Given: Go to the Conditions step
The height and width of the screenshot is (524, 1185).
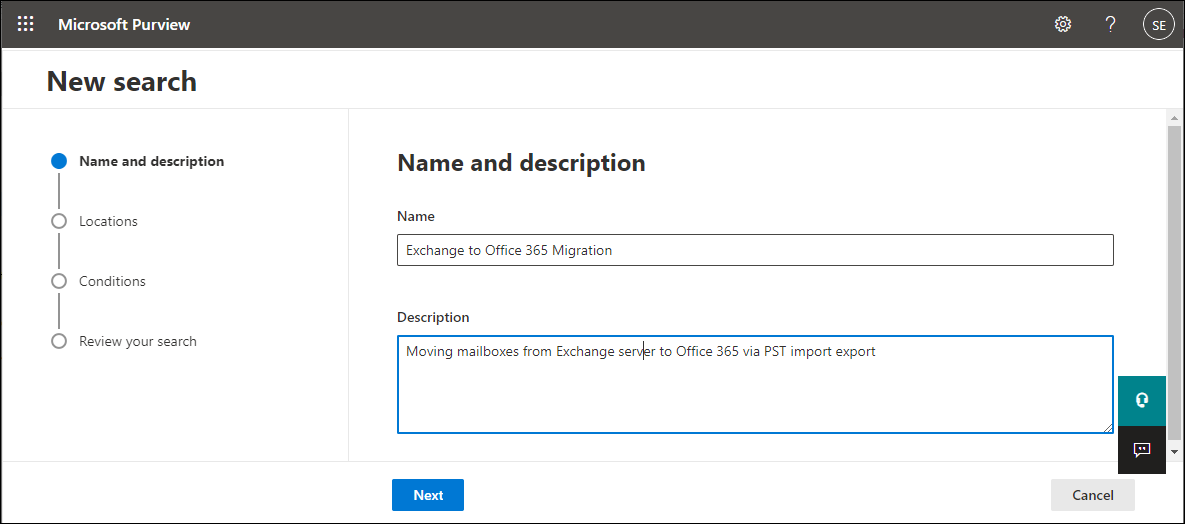Looking at the screenshot, I should coord(112,281).
